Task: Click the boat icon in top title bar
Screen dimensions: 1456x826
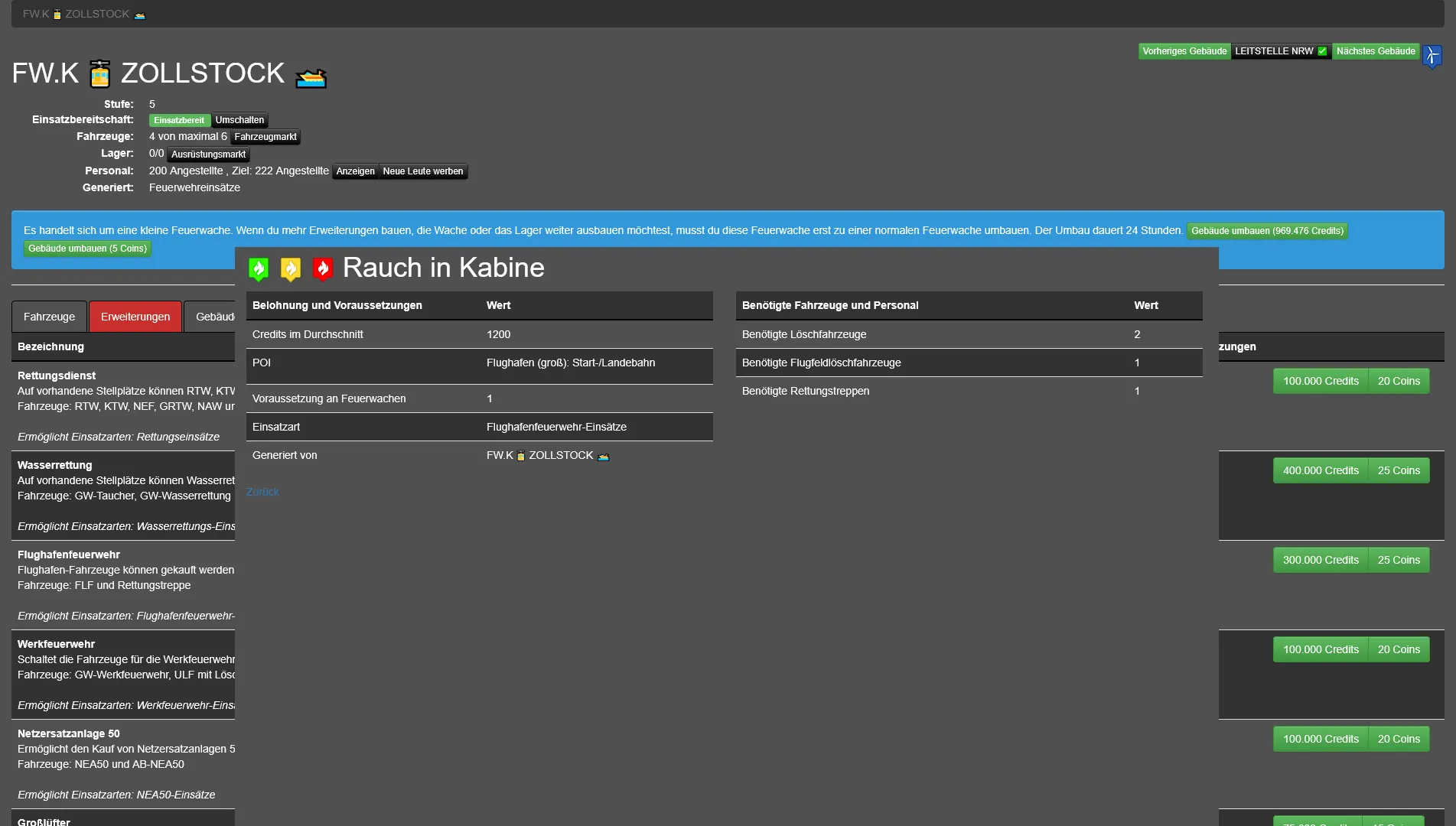Action: tap(139, 15)
